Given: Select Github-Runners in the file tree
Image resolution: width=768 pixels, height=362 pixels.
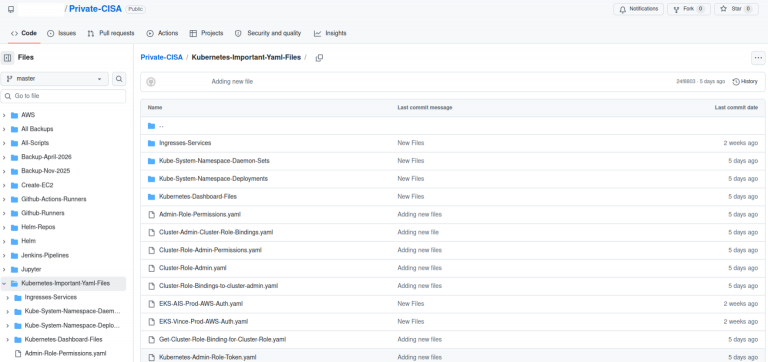Looking at the screenshot, I should click(43, 213).
